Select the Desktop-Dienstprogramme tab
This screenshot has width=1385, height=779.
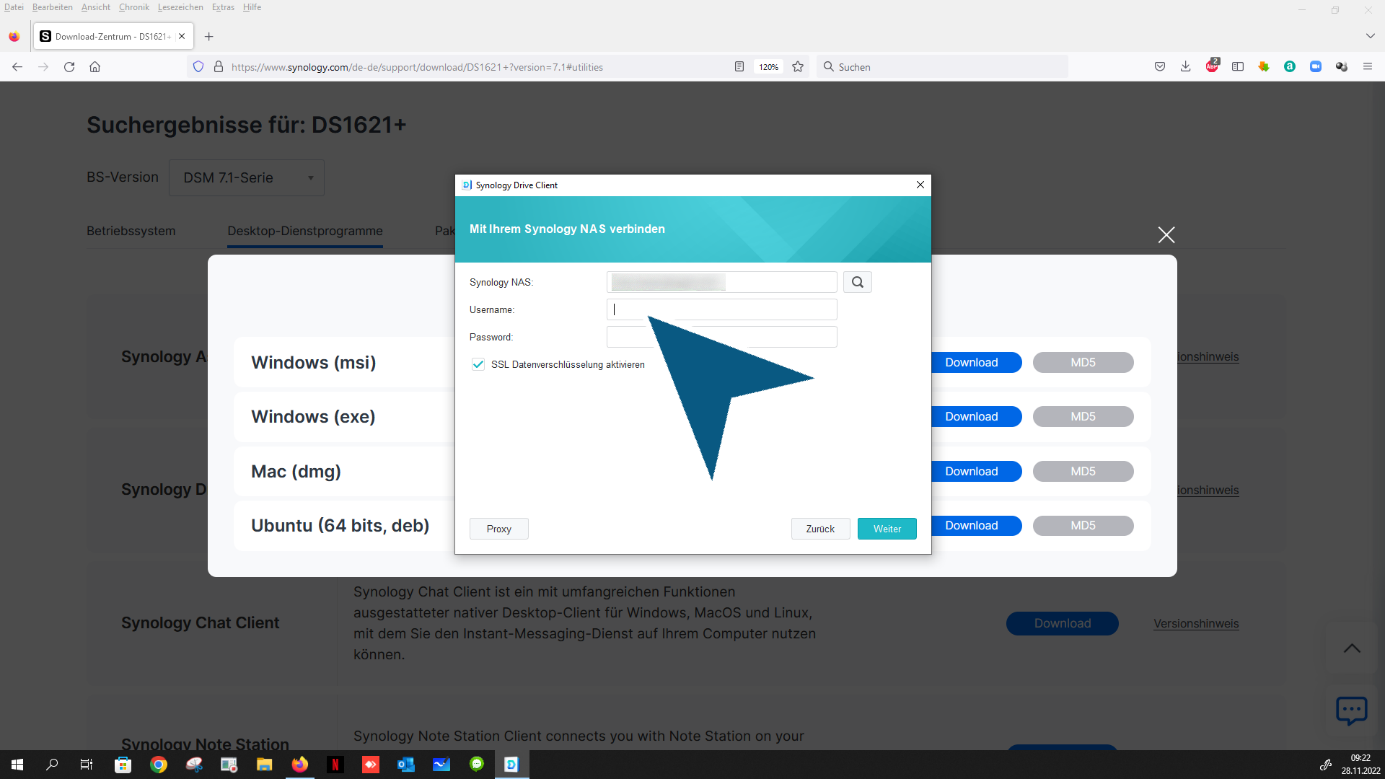point(305,231)
